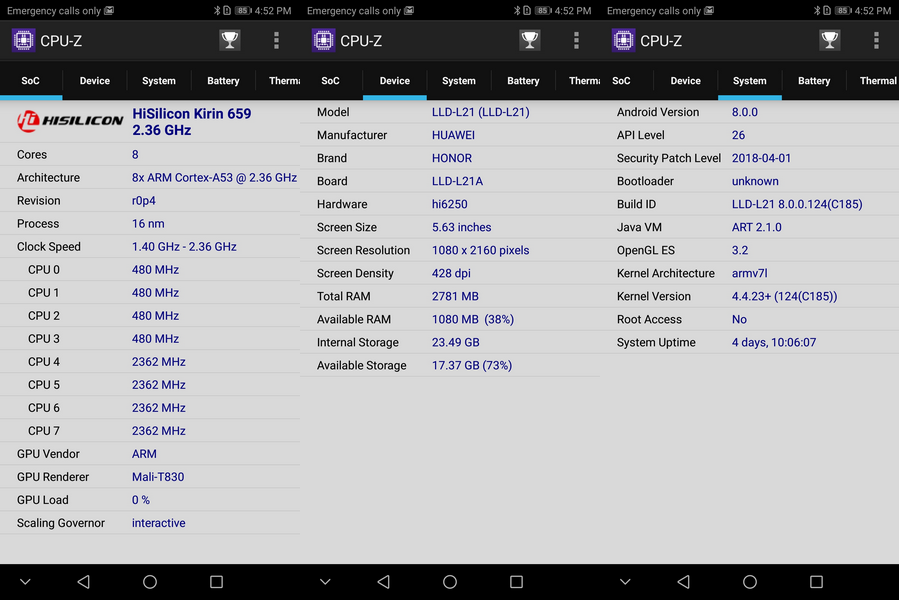
Task: Switch to System tab in middle screen
Action: click(459, 81)
